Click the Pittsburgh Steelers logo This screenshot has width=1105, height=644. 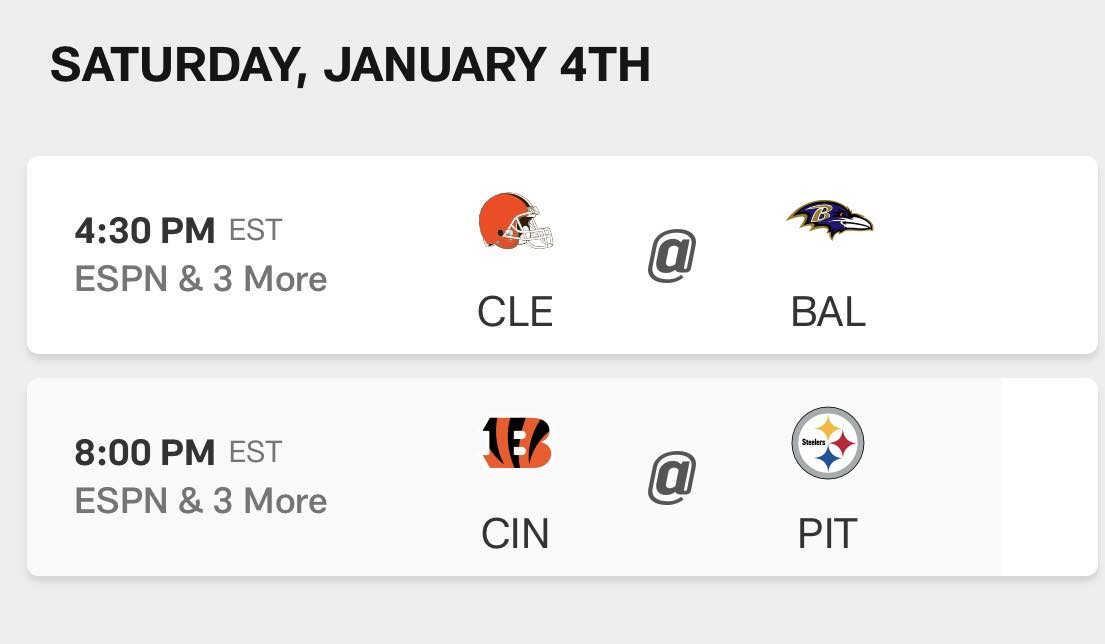pos(828,442)
